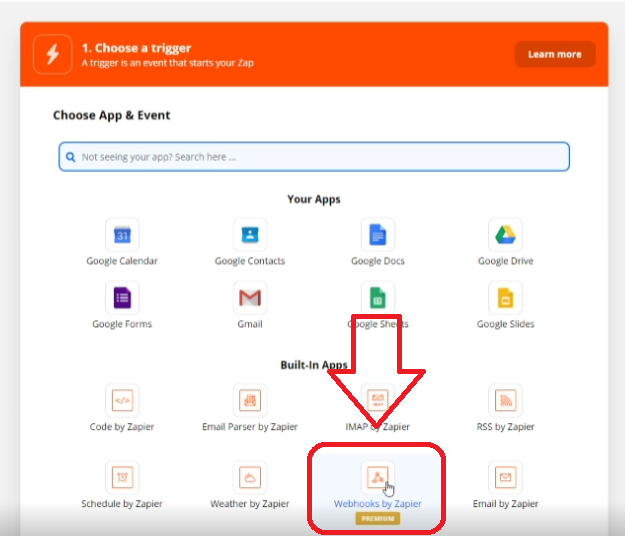This screenshot has width=625, height=536.
Task: Click the Webhooks by Zapier icon
Action: [377, 477]
